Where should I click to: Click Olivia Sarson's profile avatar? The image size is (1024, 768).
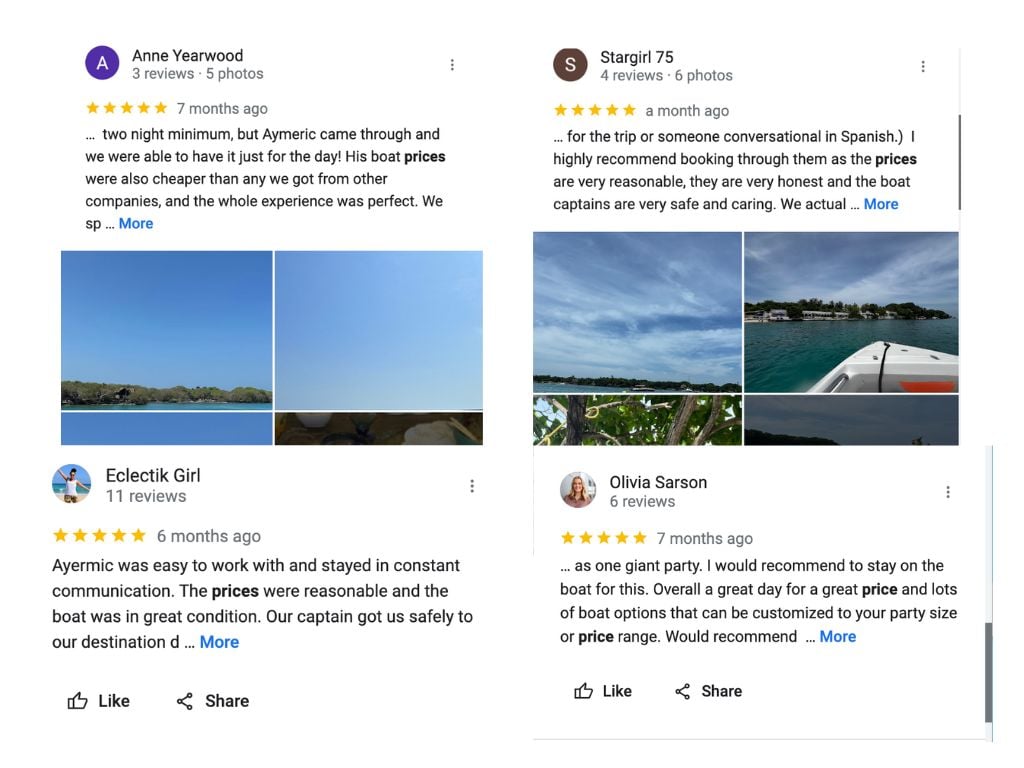pos(578,490)
